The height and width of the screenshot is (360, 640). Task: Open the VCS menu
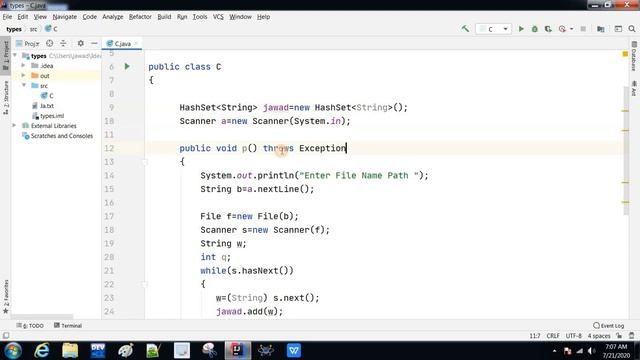click(x=218, y=17)
